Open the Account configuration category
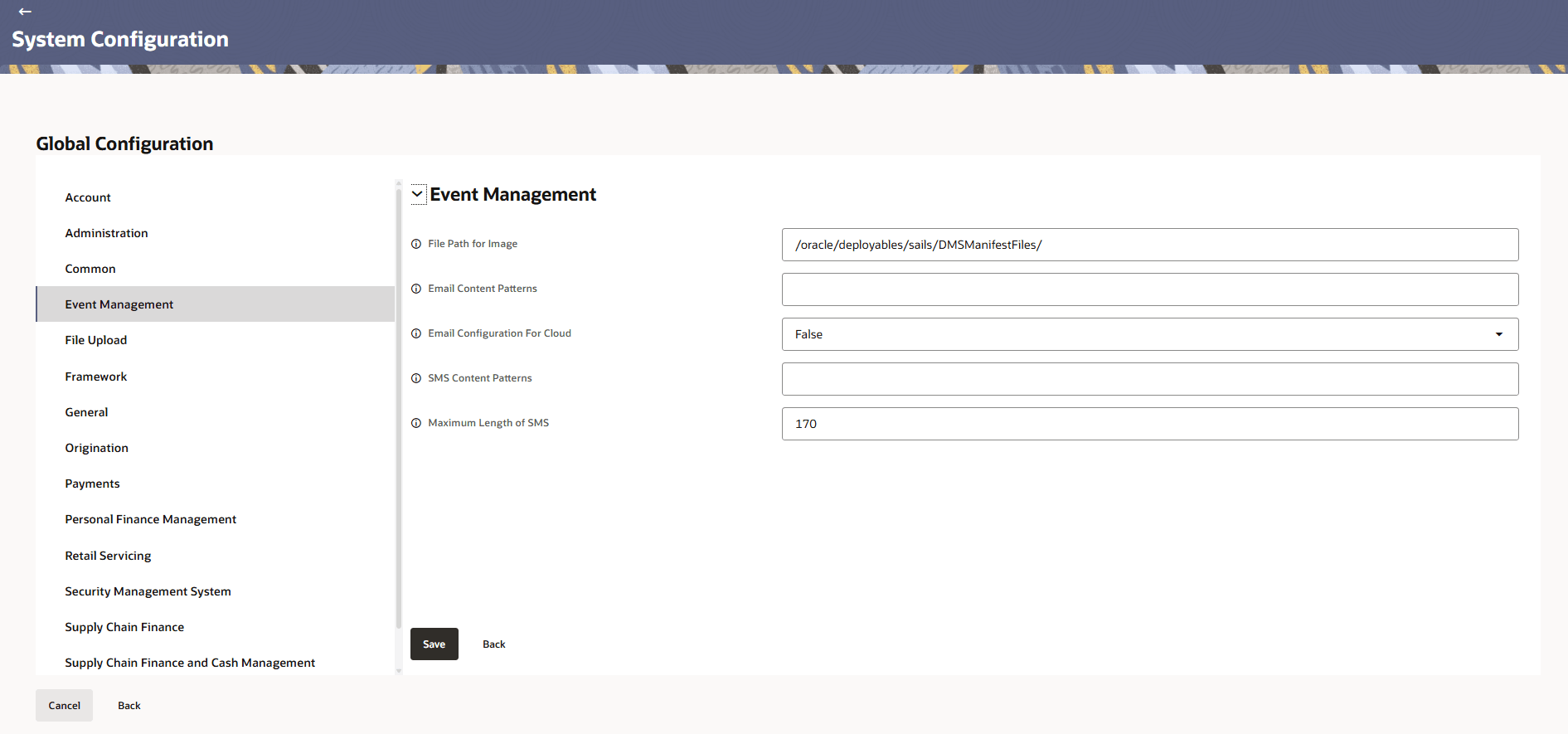Viewport: 1568px width, 734px height. click(x=215, y=197)
